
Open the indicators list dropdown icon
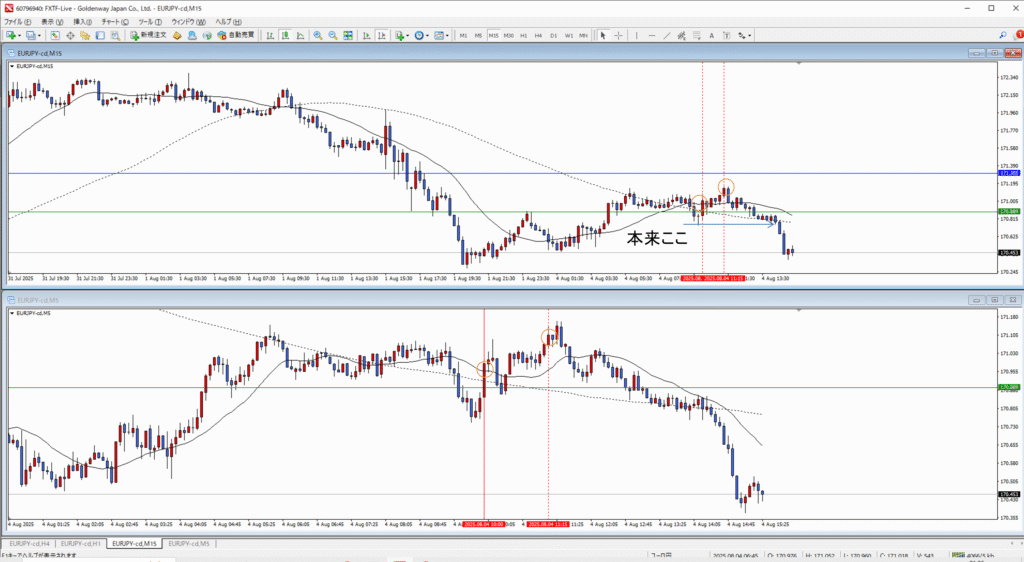(400, 35)
